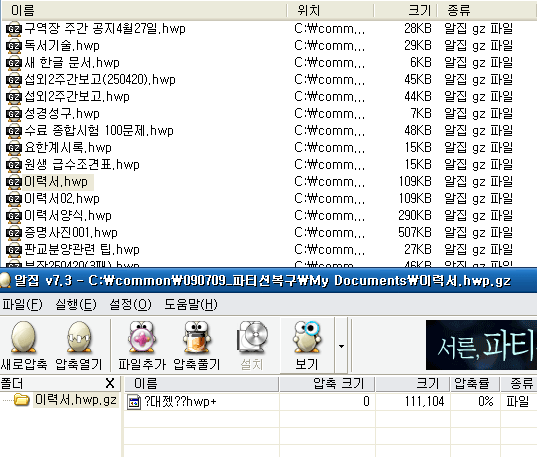Click the 새로압축 egg toolbar icon
The image size is (537, 457).
point(23,337)
